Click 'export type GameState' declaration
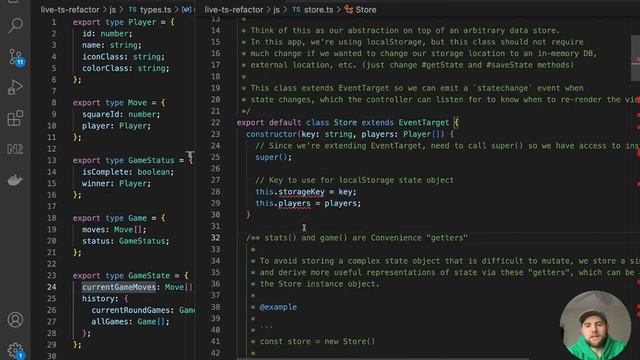The height and width of the screenshot is (360, 640). tap(121, 276)
